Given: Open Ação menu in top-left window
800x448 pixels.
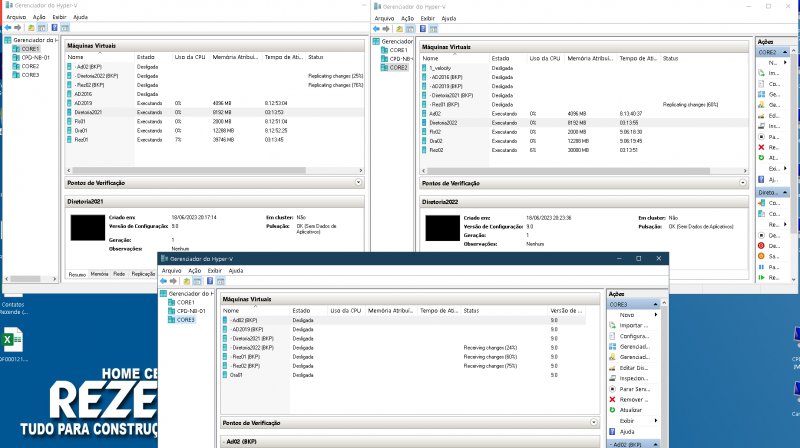Looking at the screenshot, I should click(x=40, y=18).
